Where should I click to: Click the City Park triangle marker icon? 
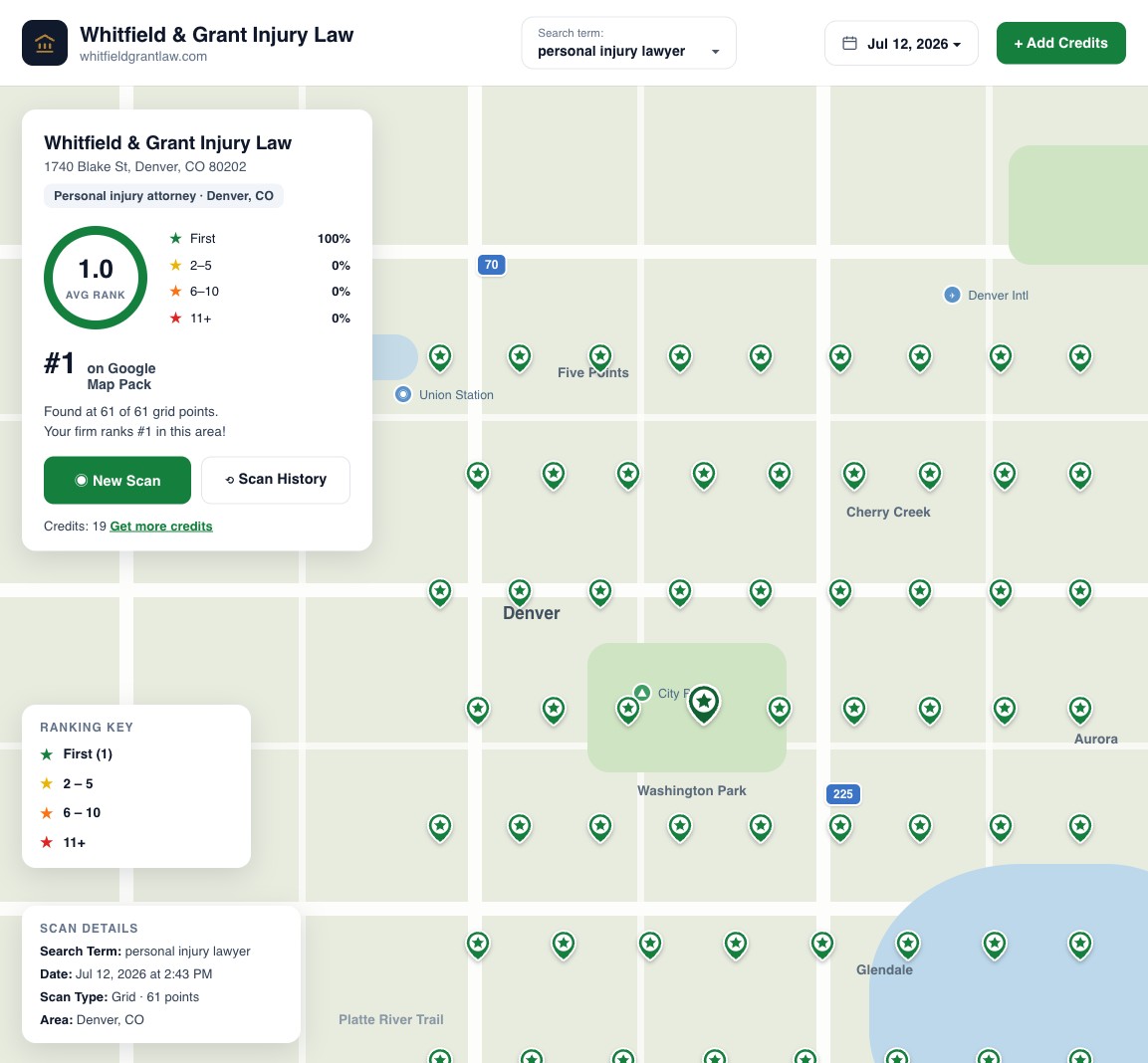(642, 693)
